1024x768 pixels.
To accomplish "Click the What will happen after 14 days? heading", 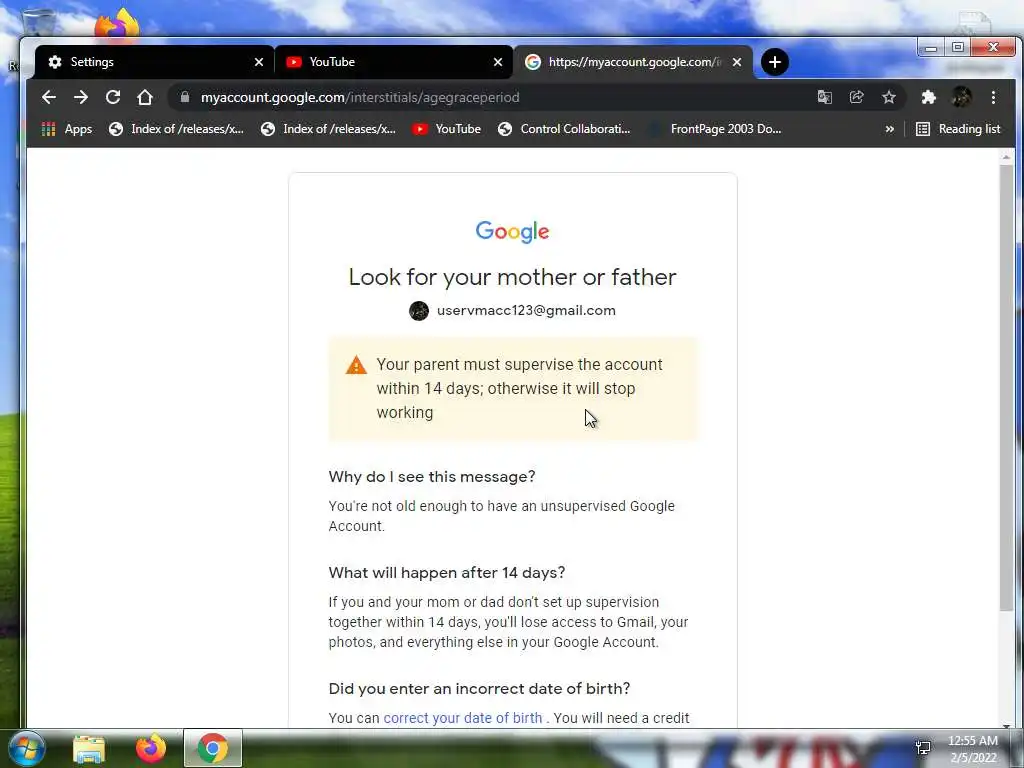I will (447, 573).
